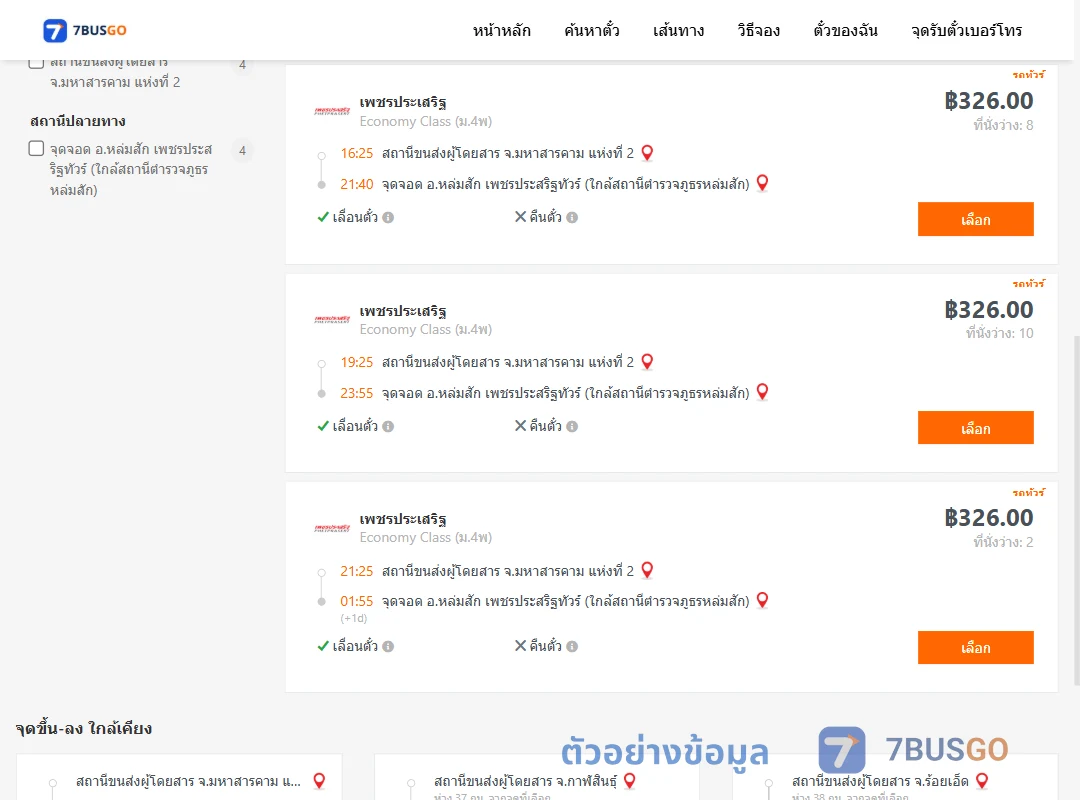Screen dimensions: 1080x800
Task: Show คืนตั๋ว info icon on 19:25 trip
Action: tap(572, 427)
